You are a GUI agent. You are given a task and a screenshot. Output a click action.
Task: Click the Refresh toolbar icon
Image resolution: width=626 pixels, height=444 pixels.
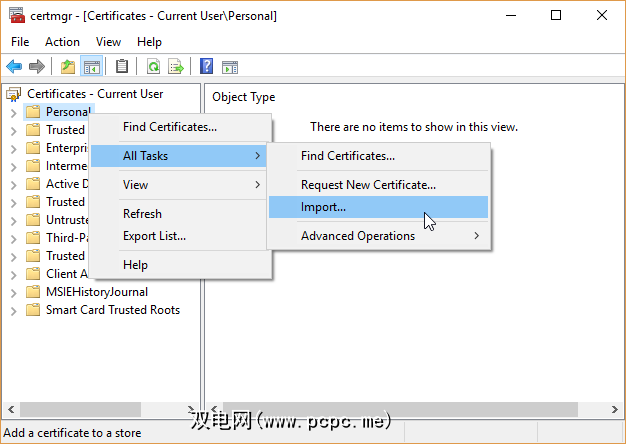click(153, 66)
